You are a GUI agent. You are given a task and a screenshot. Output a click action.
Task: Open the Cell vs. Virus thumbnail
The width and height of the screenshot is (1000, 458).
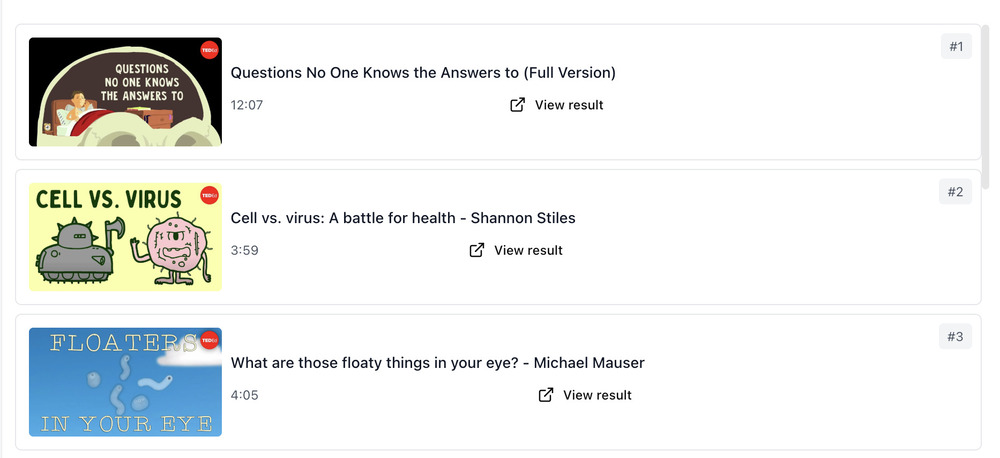coord(125,237)
